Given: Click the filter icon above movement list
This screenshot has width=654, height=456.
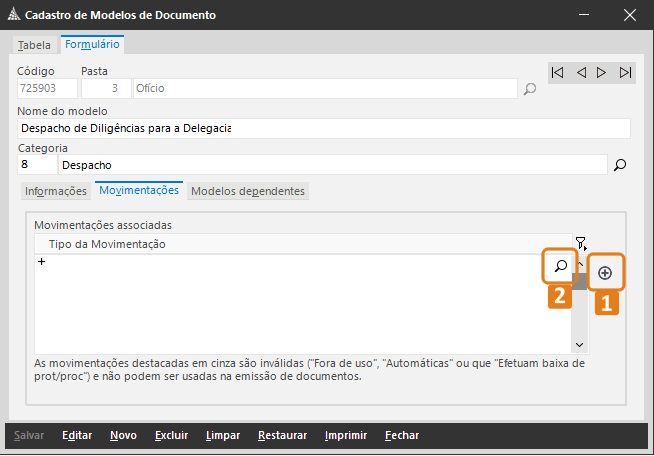Looking at the screenshot, I should [581, 243].
